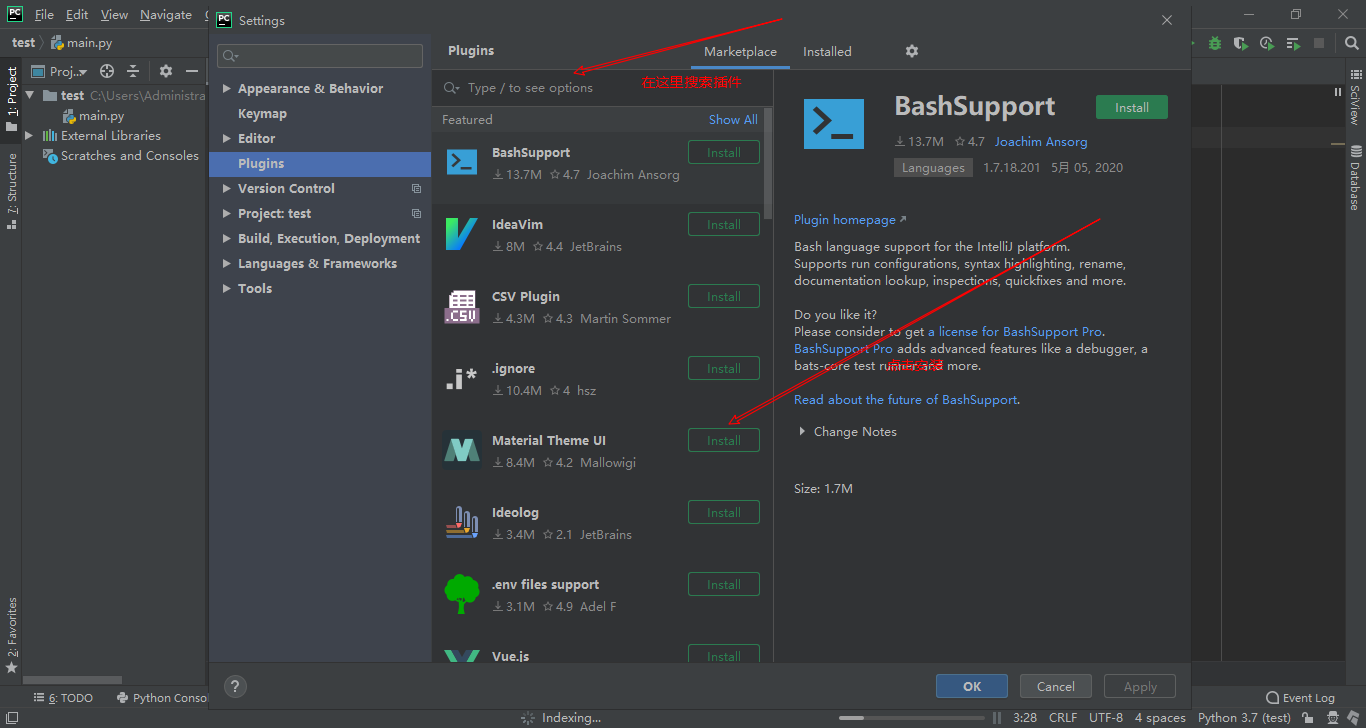Switch to the Installed tab

[x=827, y=51]
